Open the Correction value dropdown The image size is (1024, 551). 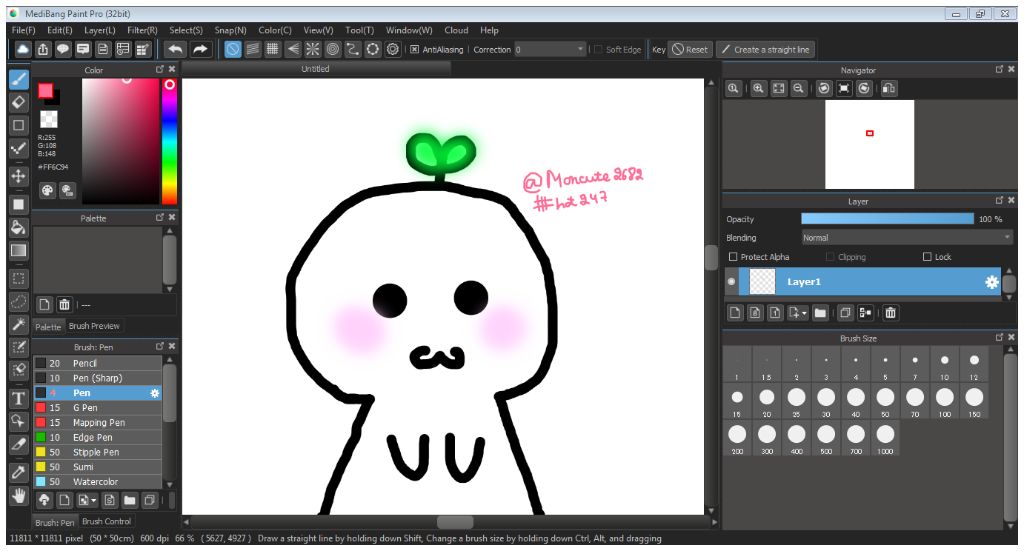pos(550,49)
